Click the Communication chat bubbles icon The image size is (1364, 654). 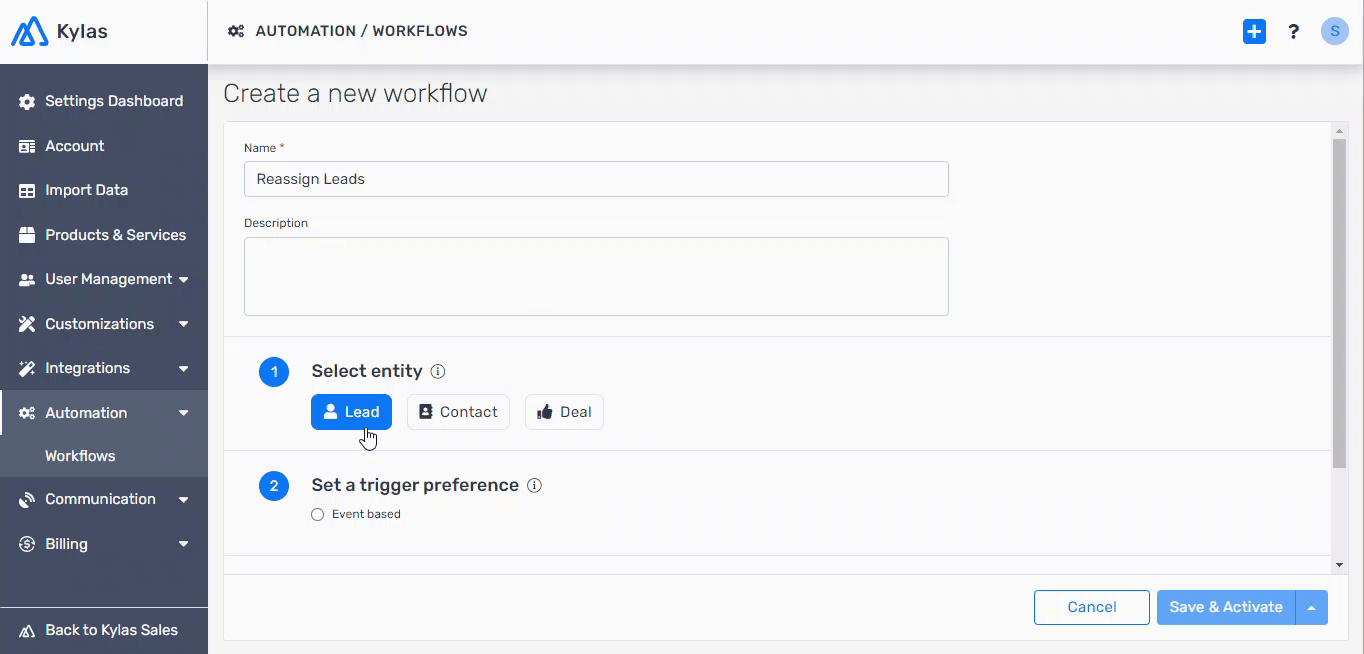[x=27, y=500]
